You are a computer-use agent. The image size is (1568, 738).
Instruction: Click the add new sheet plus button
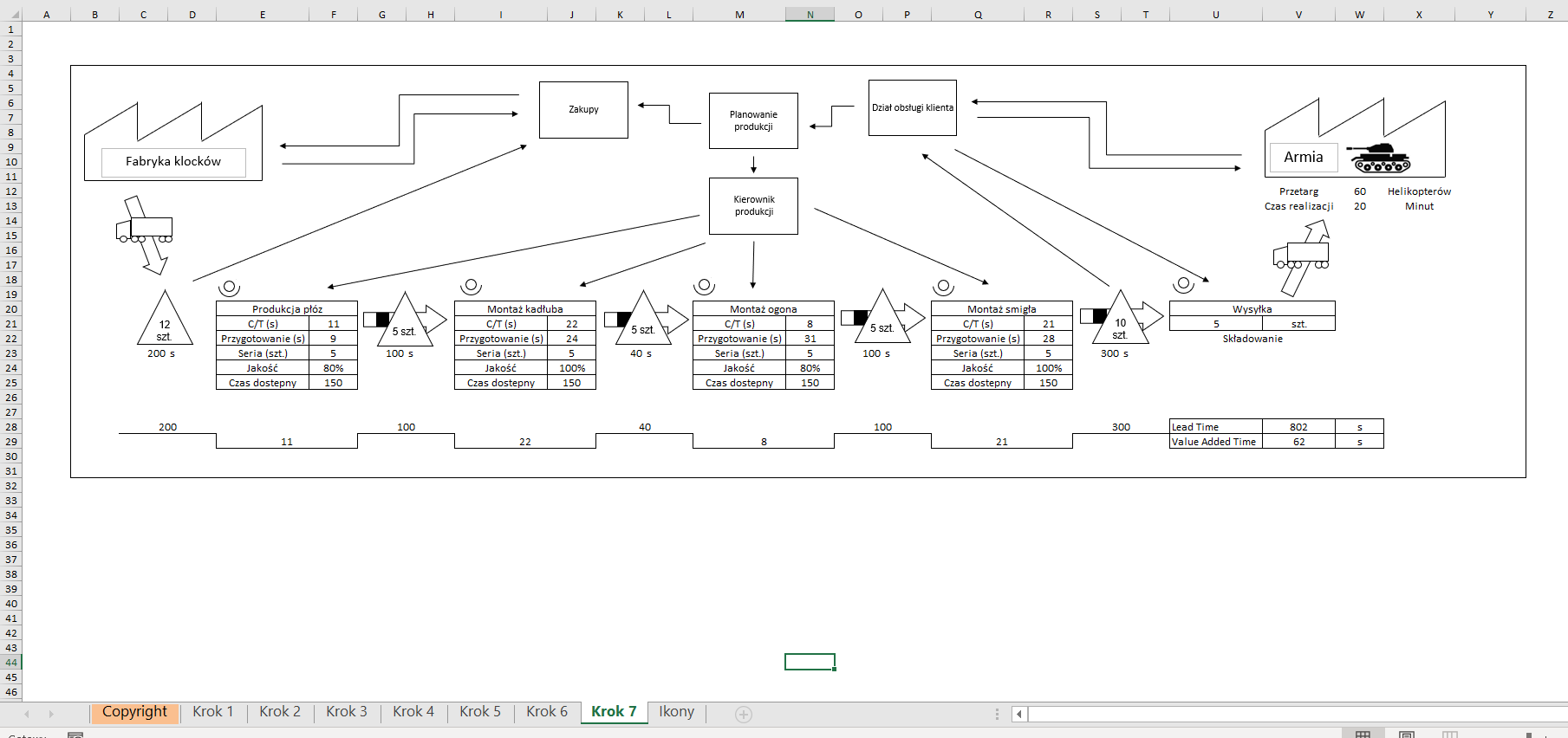(743, 714)
